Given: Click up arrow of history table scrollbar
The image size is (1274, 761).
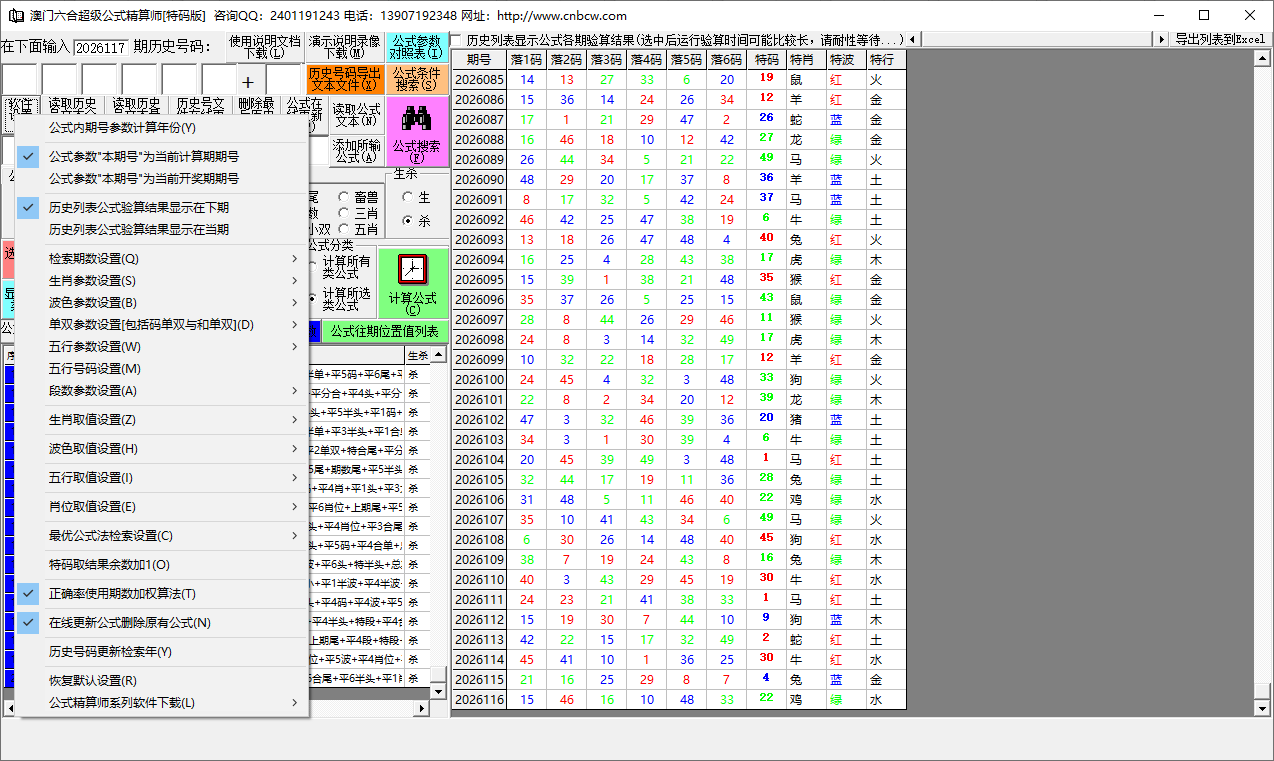Looking at the screenshot, I should (1262, 58).
